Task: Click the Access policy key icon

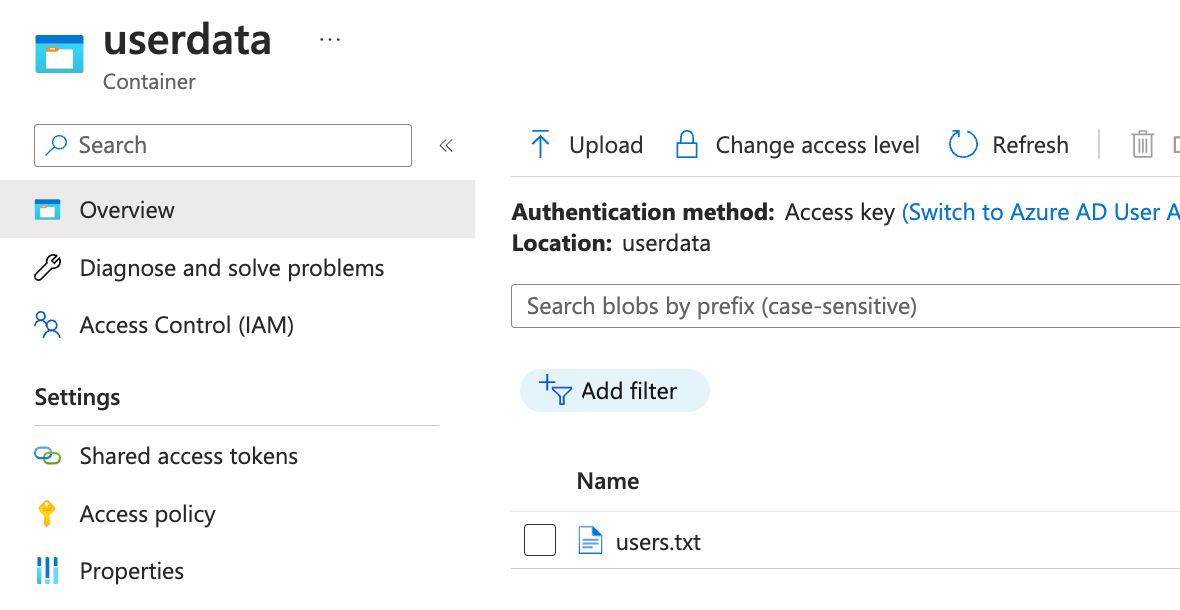Action: pos(47,514)
